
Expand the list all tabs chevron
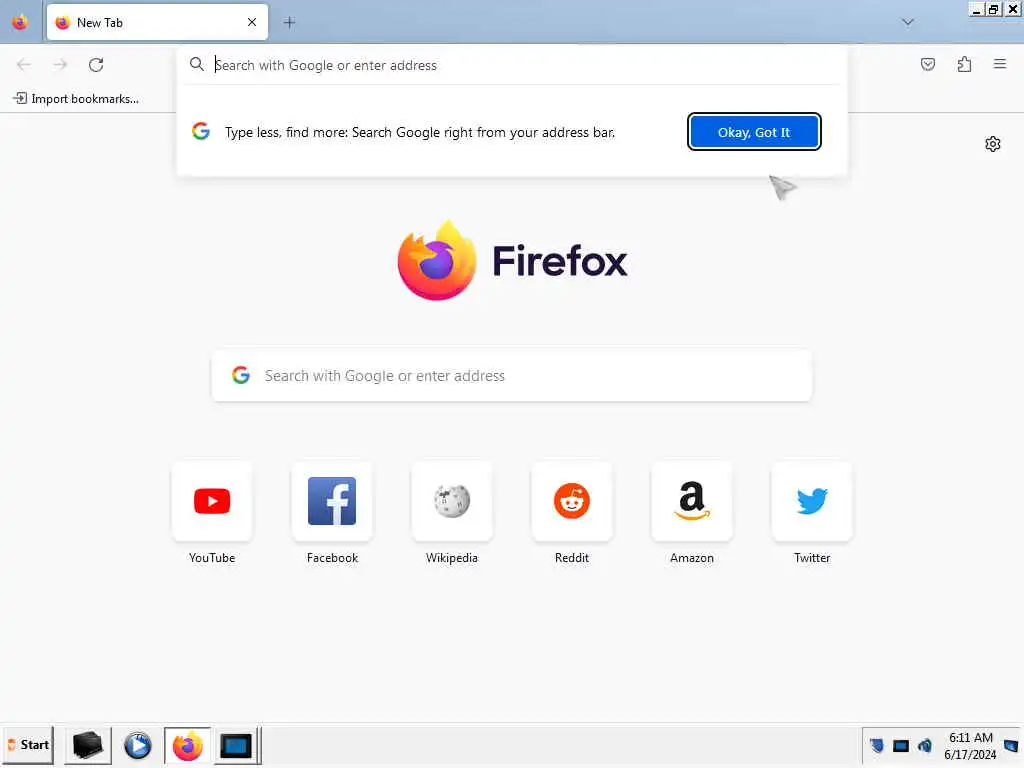[x=908, y=22]
